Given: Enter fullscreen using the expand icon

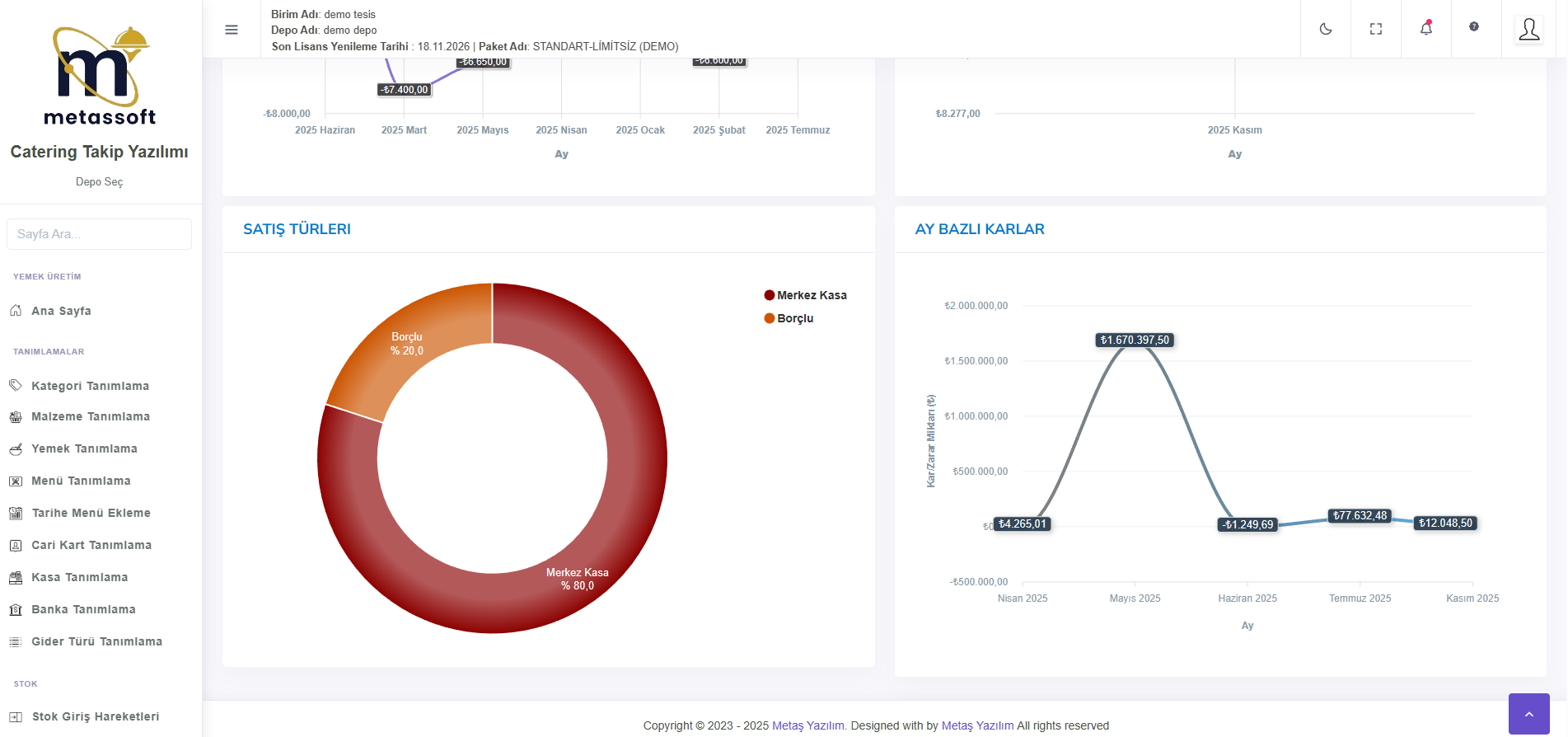Looking at the screenshot, I should [1376, 29].
